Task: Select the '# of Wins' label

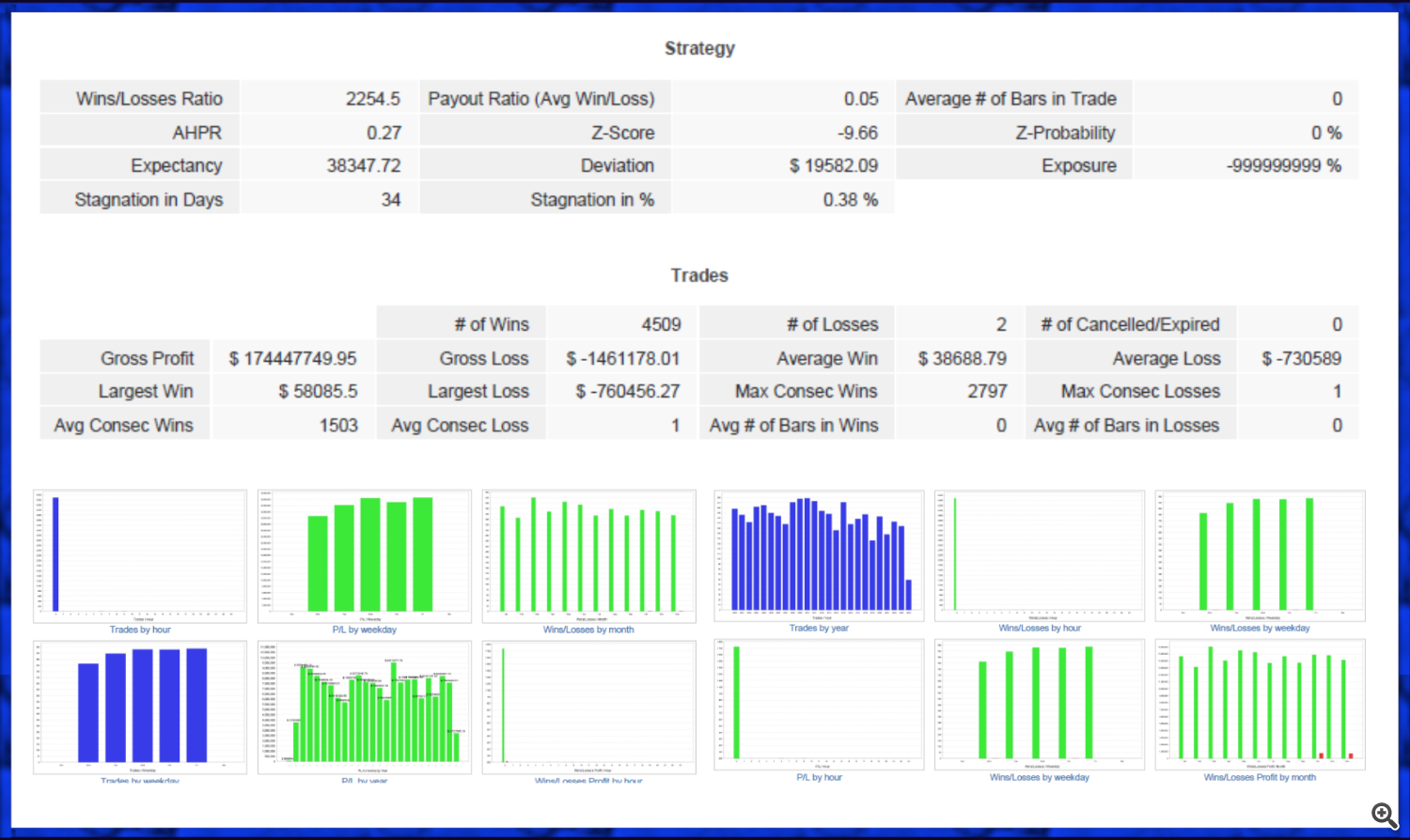Action: 492,324
